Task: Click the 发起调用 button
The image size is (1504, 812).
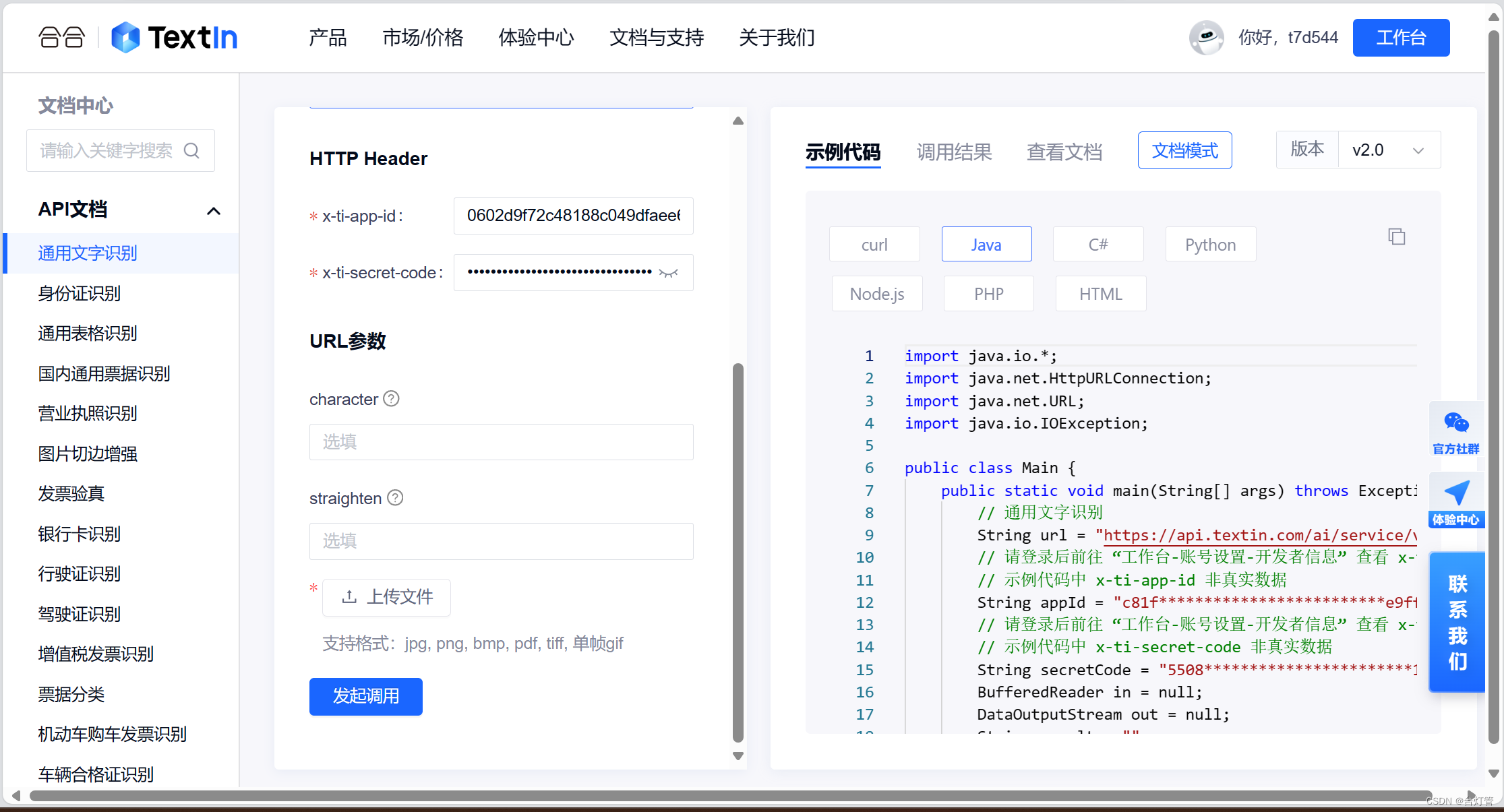Action: coord(365,696)
